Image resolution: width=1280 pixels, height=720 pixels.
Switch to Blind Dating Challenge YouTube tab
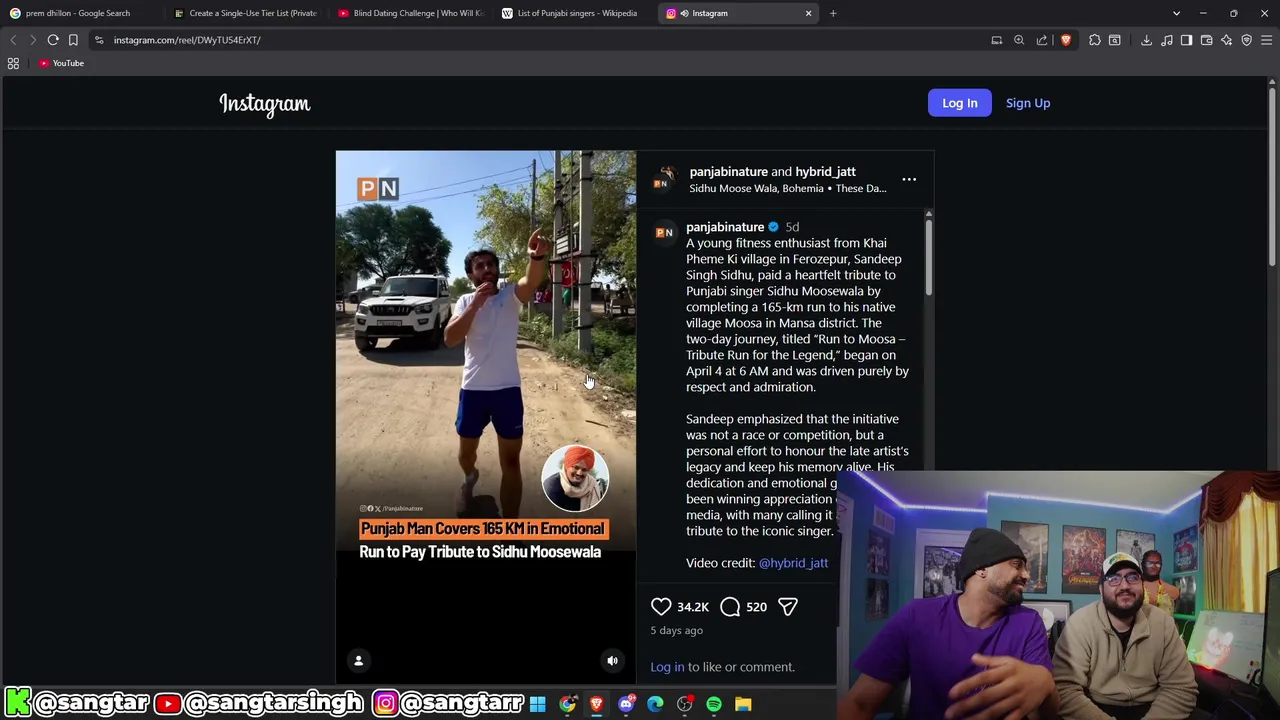pos(410,13)
